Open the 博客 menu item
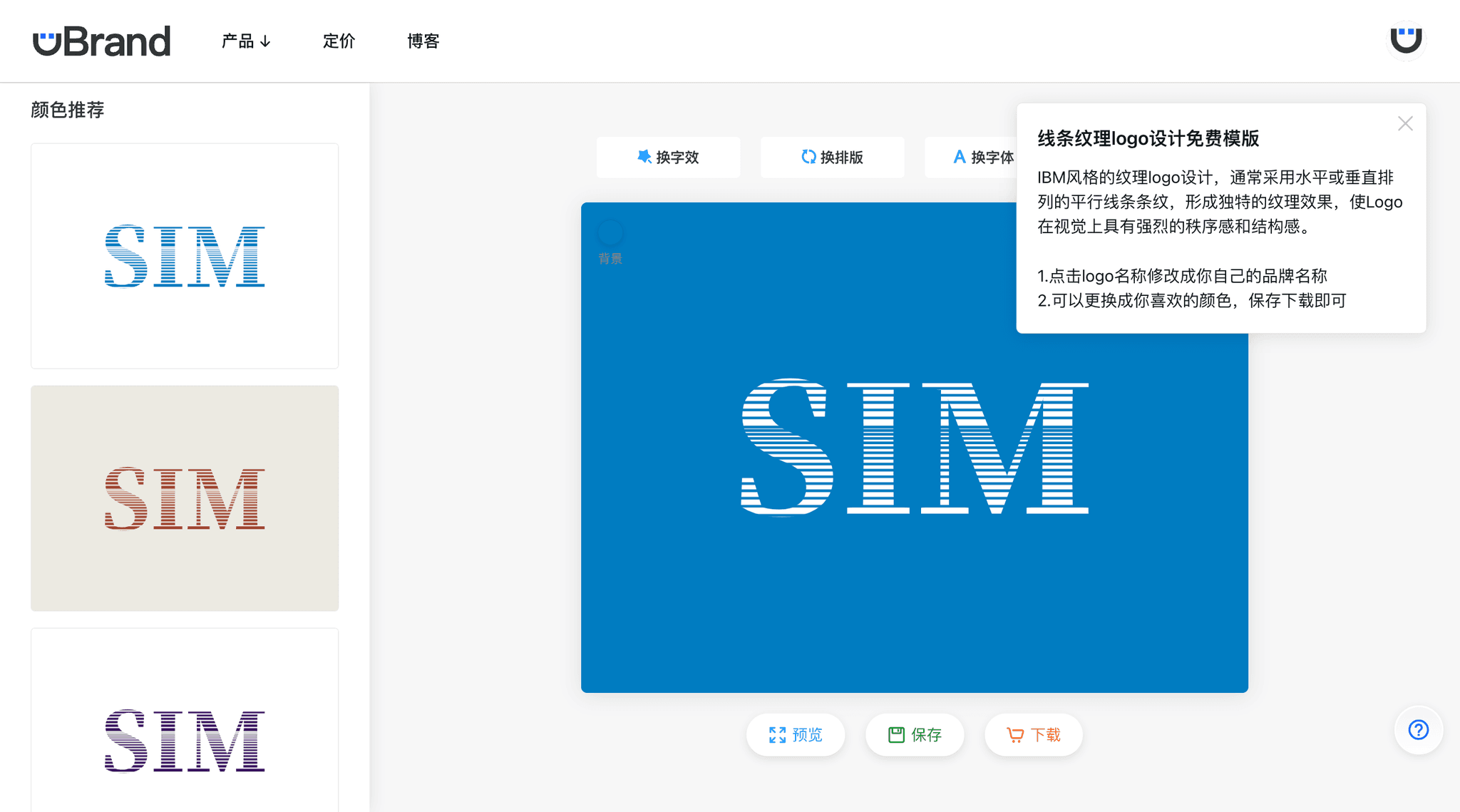The image size is (1460, 812). (423, 41)
